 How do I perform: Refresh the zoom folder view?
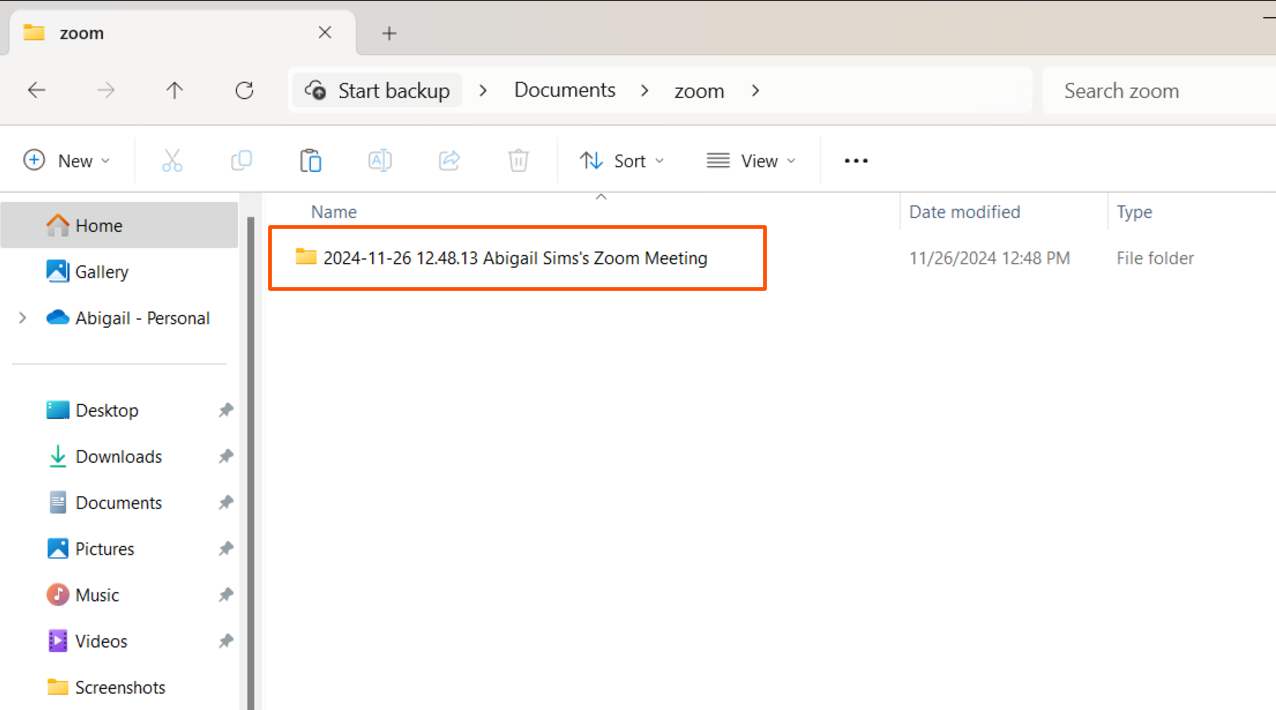(244, 91)
